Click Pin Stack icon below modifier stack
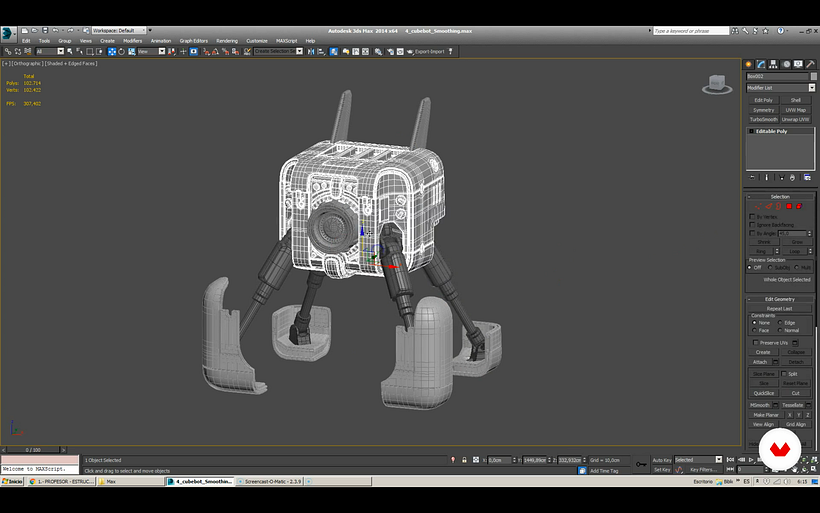 [x=753, y=178]
